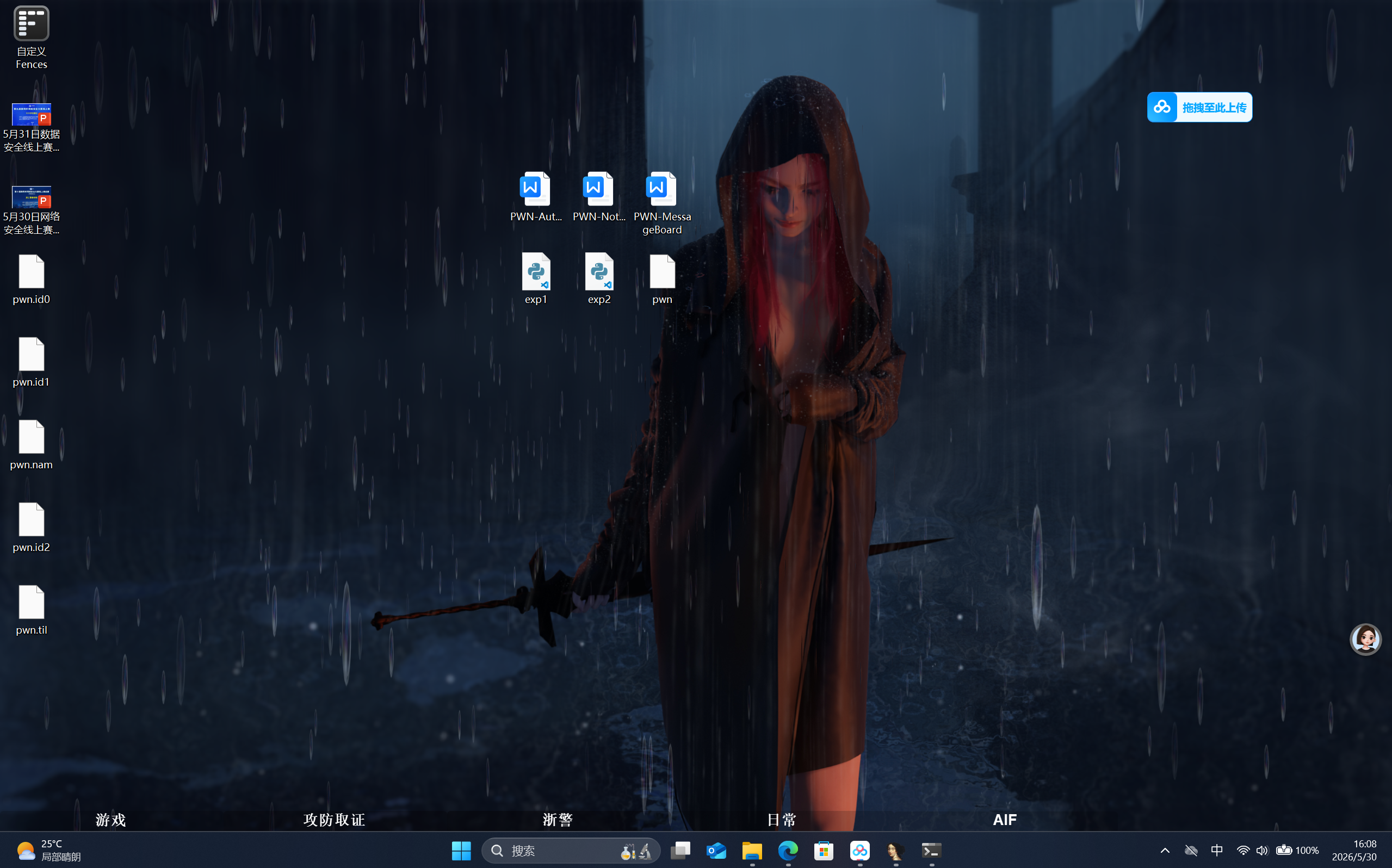
Task: Open Task View from the taskbar
Action: tap(680, 850)
